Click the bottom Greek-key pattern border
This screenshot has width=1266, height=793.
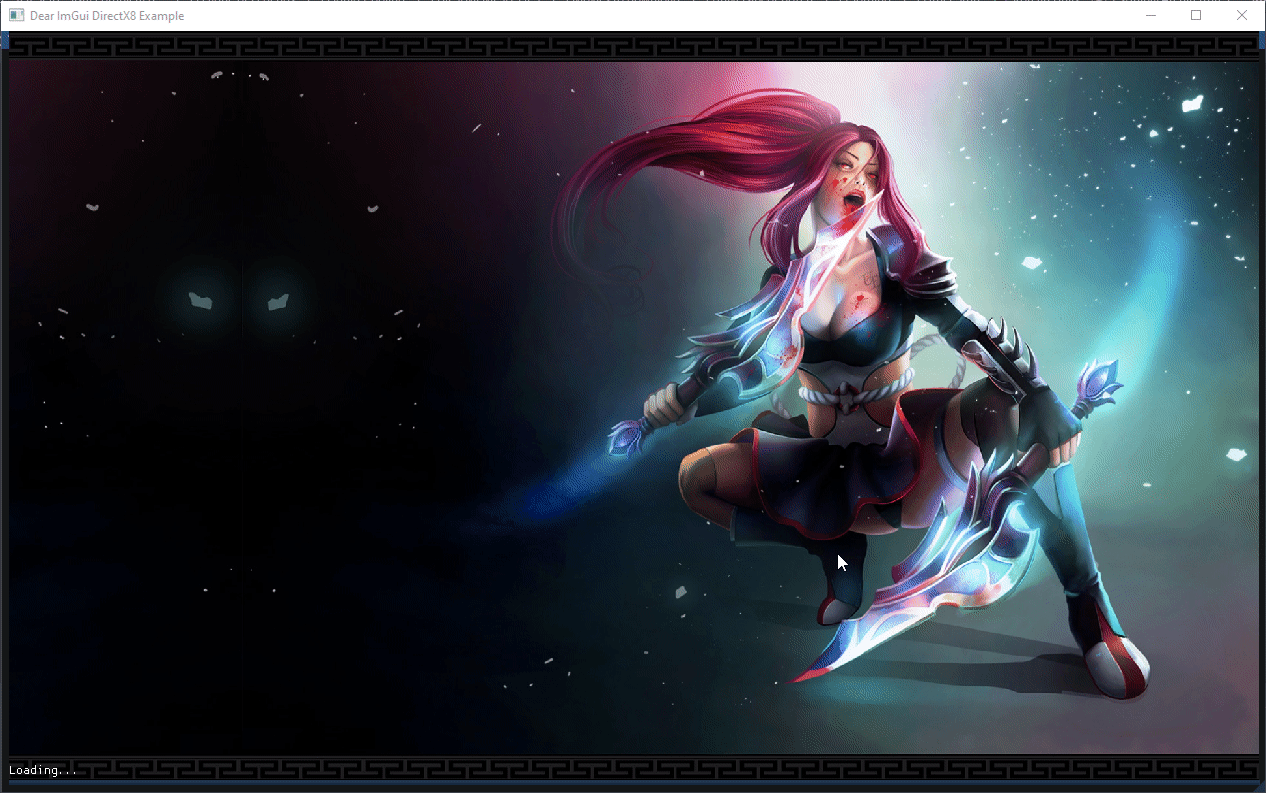[660, 769]
